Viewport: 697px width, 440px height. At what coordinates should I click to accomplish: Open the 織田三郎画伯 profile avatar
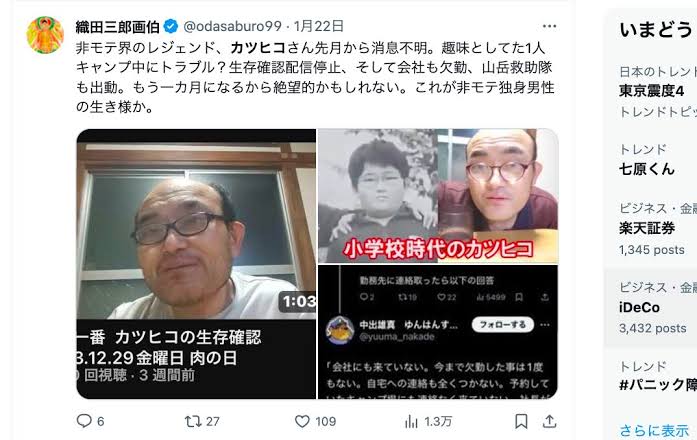[x=45, y=35]
